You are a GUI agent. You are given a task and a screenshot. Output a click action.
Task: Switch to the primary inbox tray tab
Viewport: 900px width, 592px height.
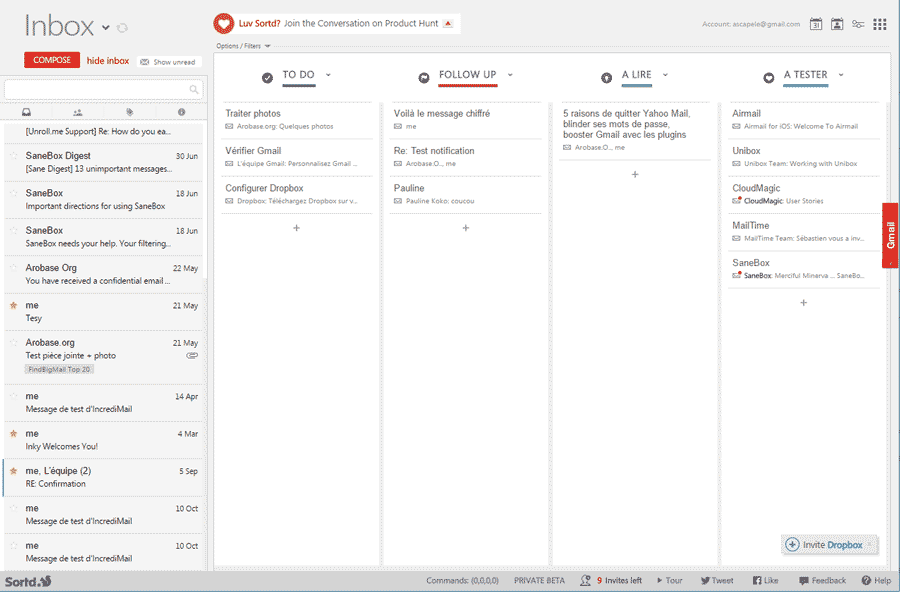click(26, 112)
